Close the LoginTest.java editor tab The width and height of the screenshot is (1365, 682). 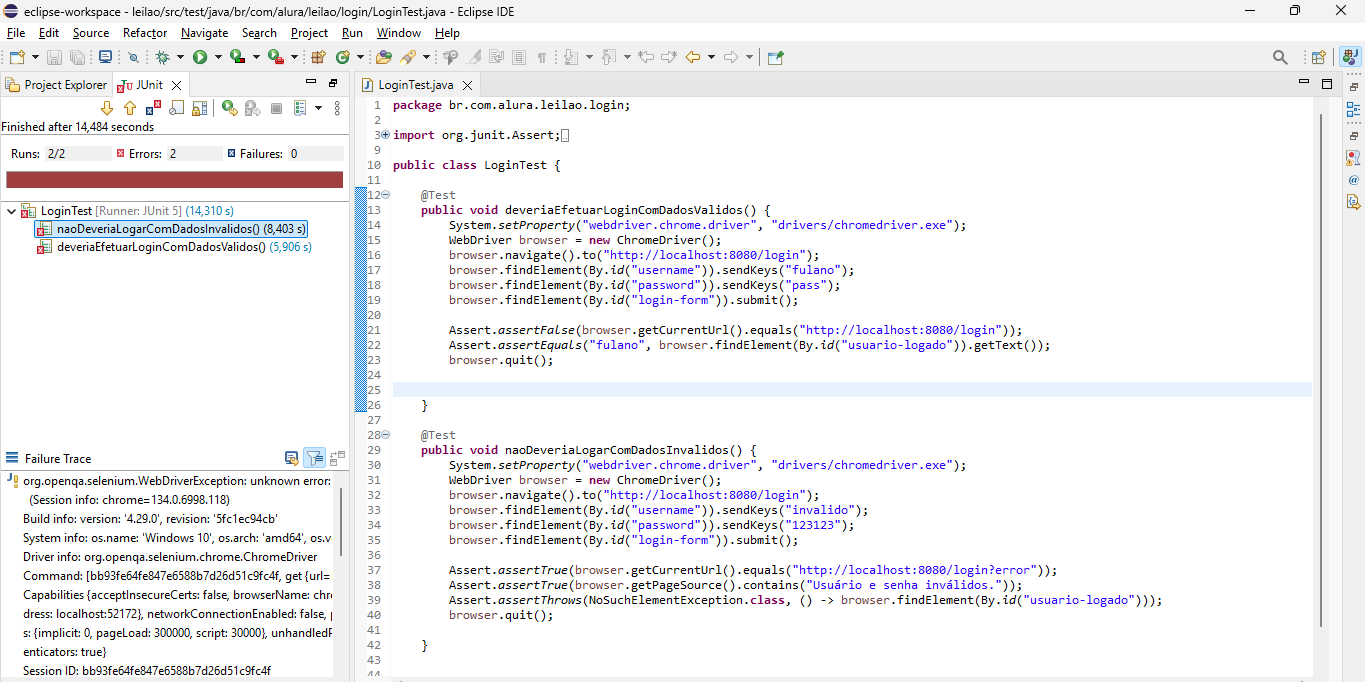click(x=467, y=85)
